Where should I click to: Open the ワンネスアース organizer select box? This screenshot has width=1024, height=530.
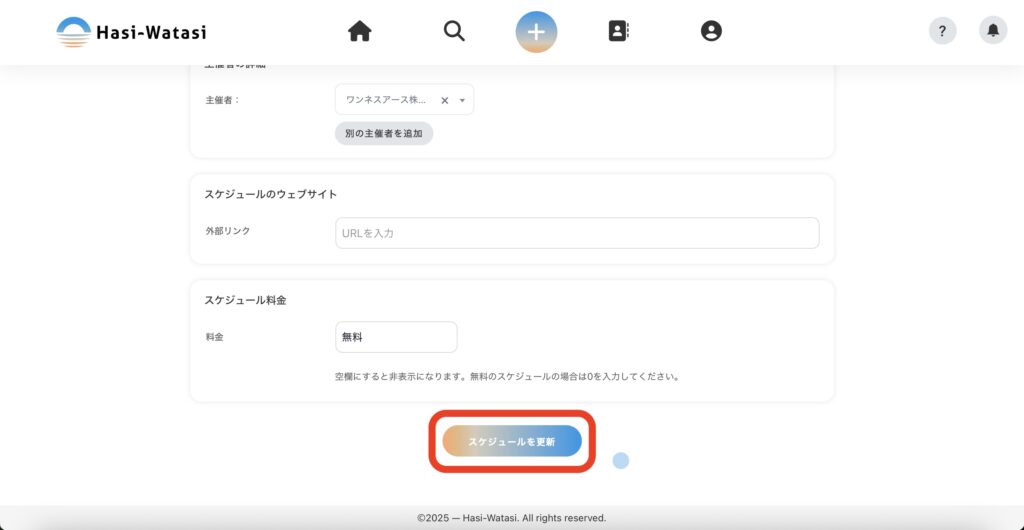click(386, 100)
